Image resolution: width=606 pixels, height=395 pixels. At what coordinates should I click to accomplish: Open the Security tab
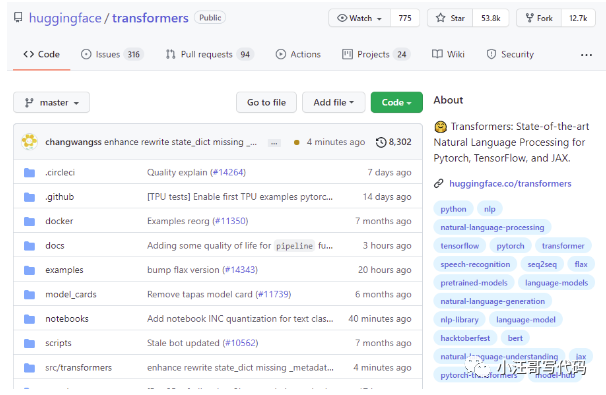[510, 54]
